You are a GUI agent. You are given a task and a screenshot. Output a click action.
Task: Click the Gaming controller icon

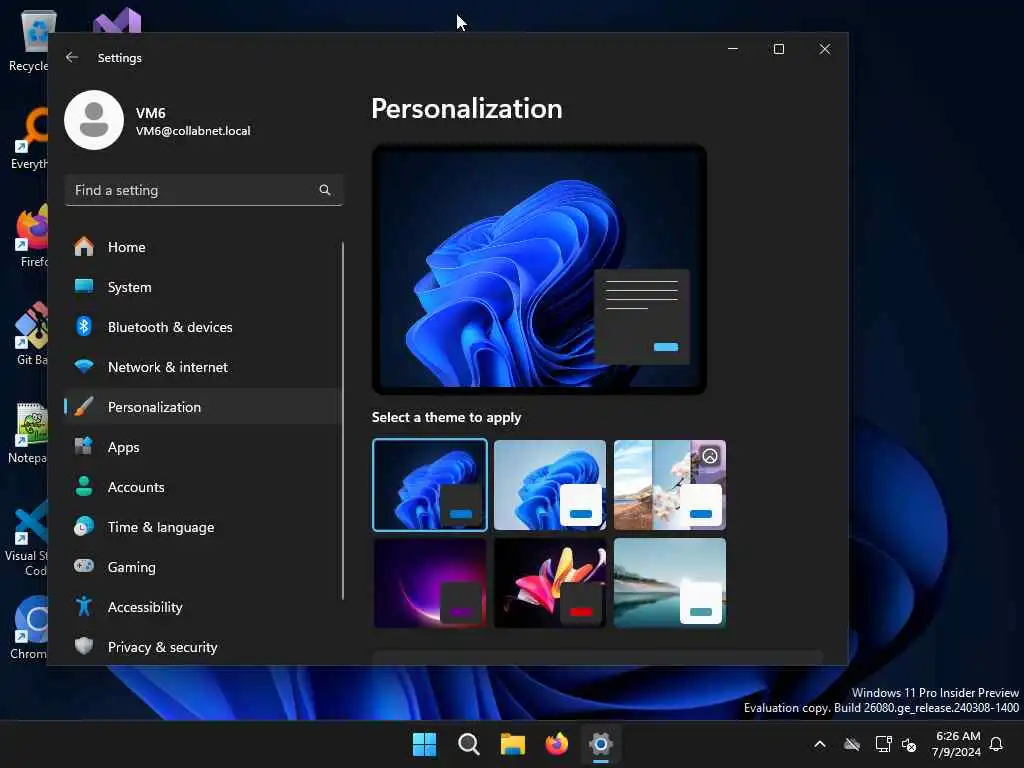[x=84, y=566]
